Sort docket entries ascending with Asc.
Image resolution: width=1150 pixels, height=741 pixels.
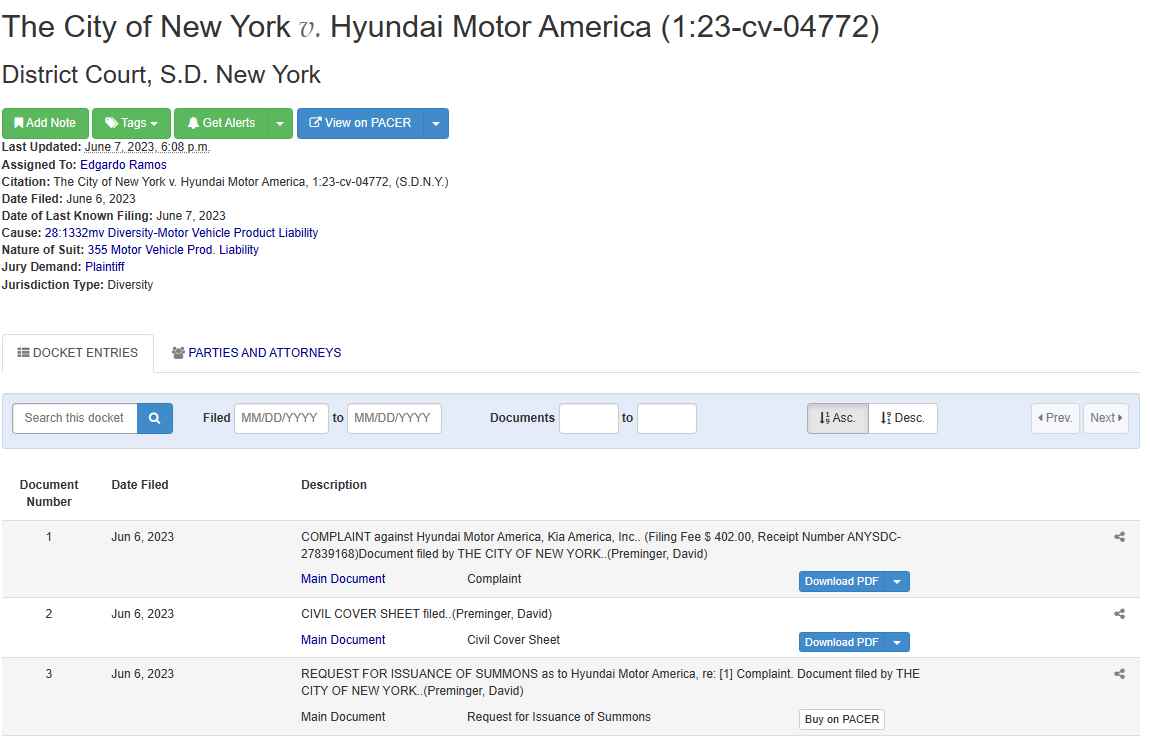[838, 418]
